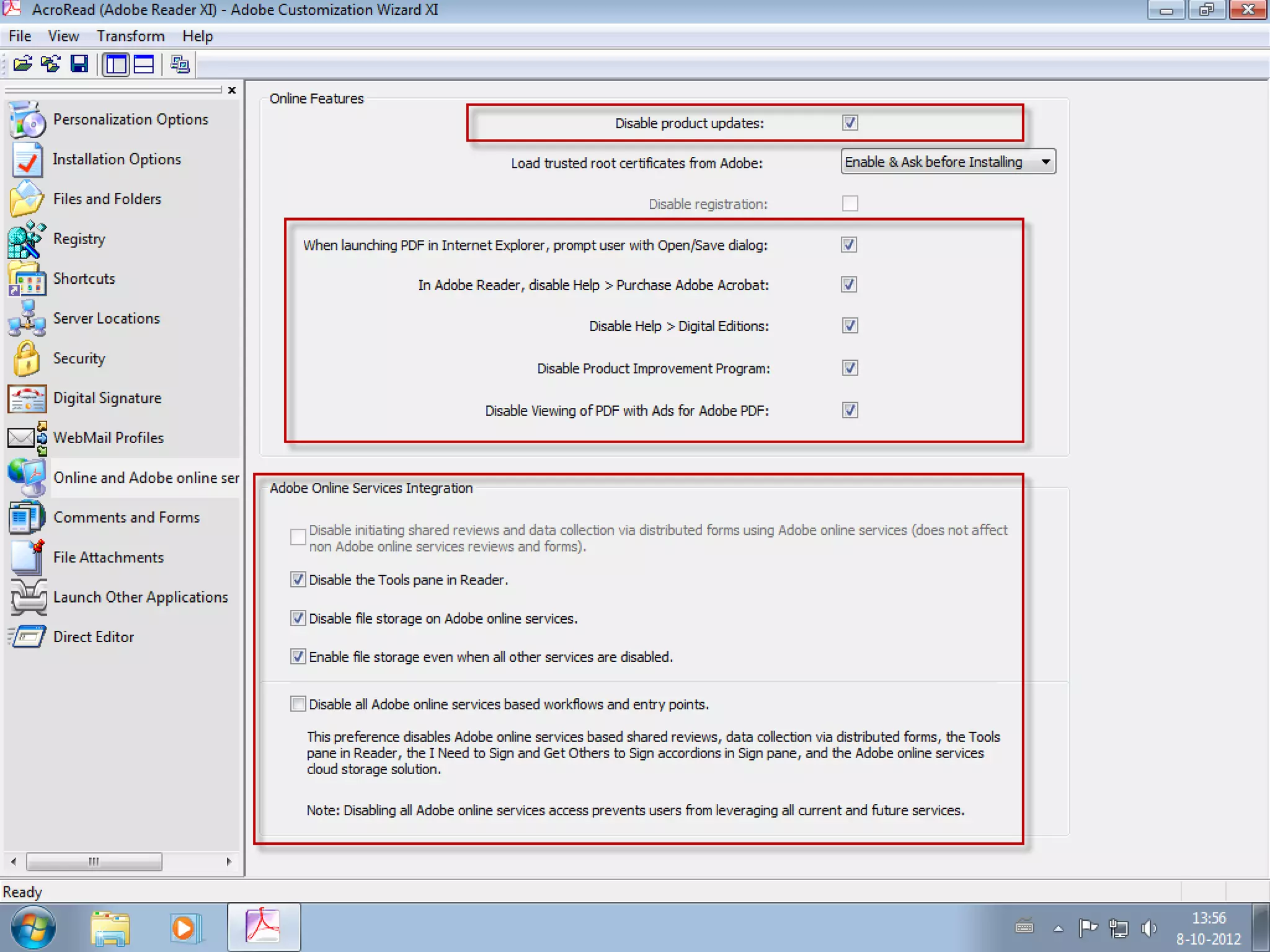The height and width of the screenshot is (952, 1270).
Task: Toggle the horizontal split pane icon
Action: (144, 64)
